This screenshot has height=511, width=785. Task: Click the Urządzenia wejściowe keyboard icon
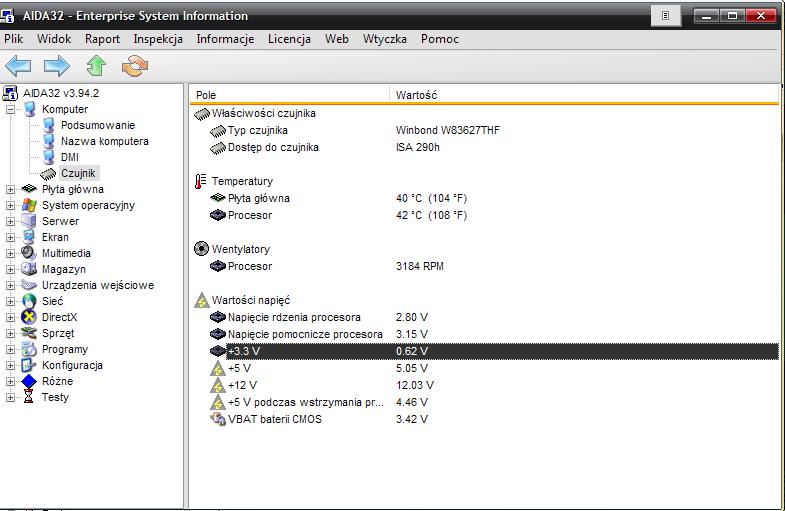click(x=29, y=285)
